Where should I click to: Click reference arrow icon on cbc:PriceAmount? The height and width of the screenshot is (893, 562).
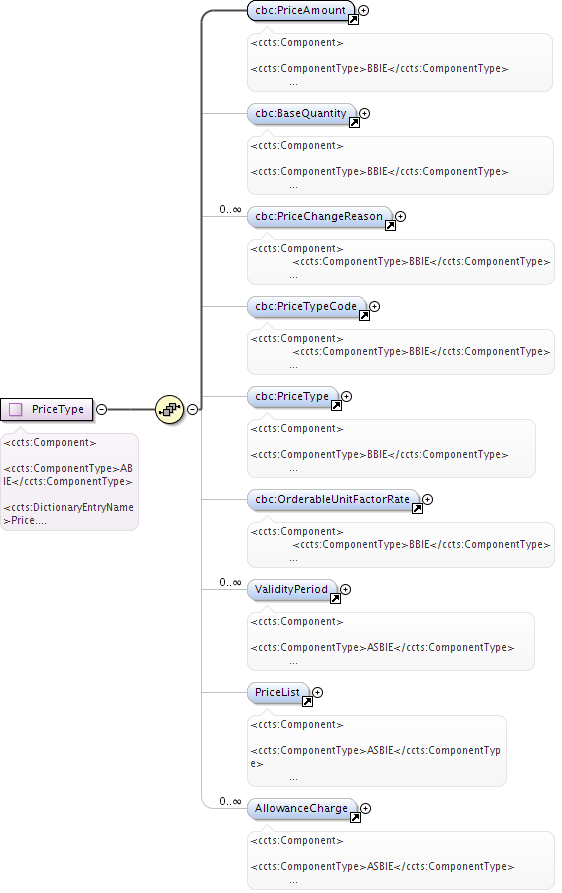[x=354, y=20]
